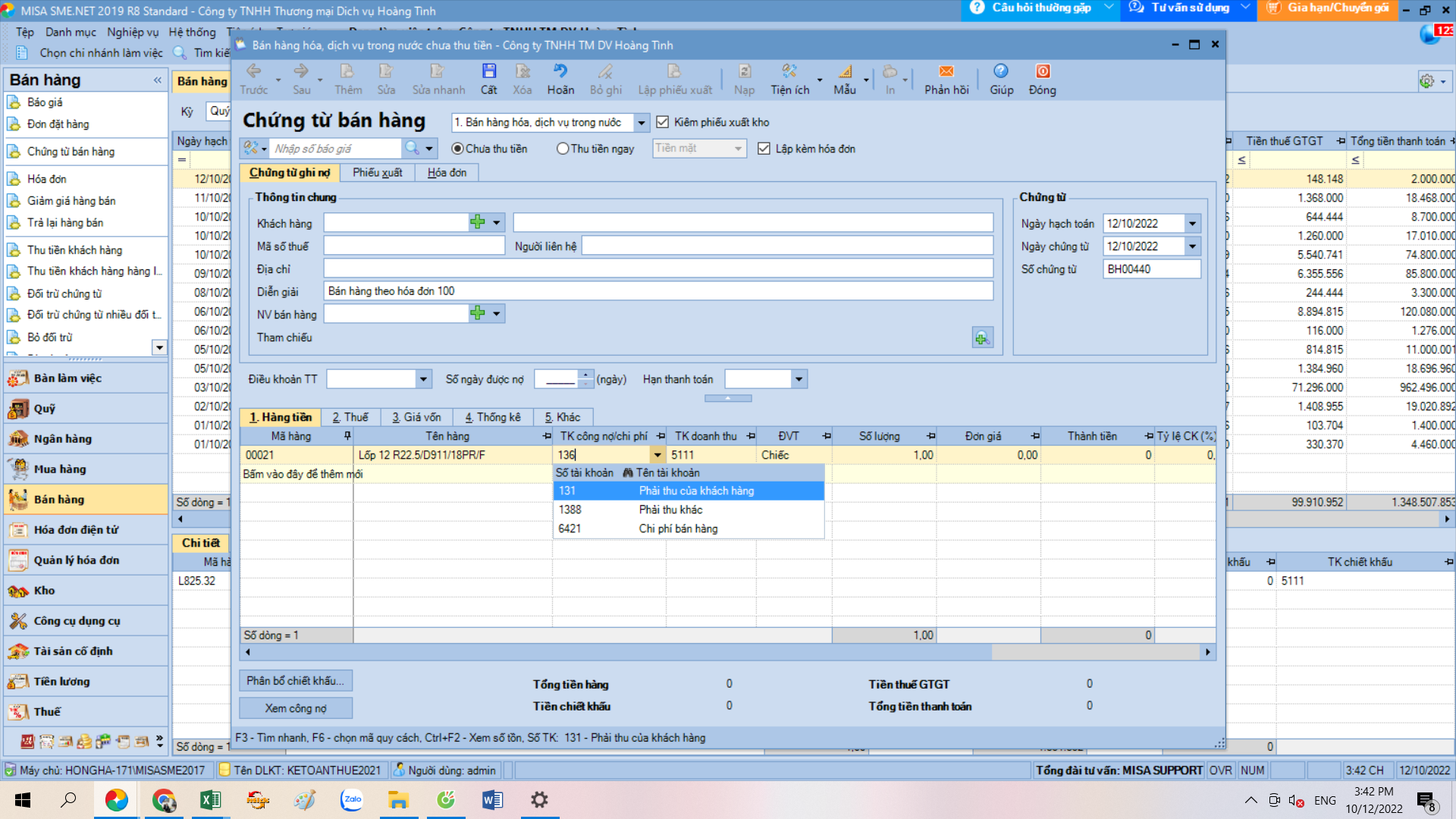Click the item grid horizontal scrollbar

[728, 652]
